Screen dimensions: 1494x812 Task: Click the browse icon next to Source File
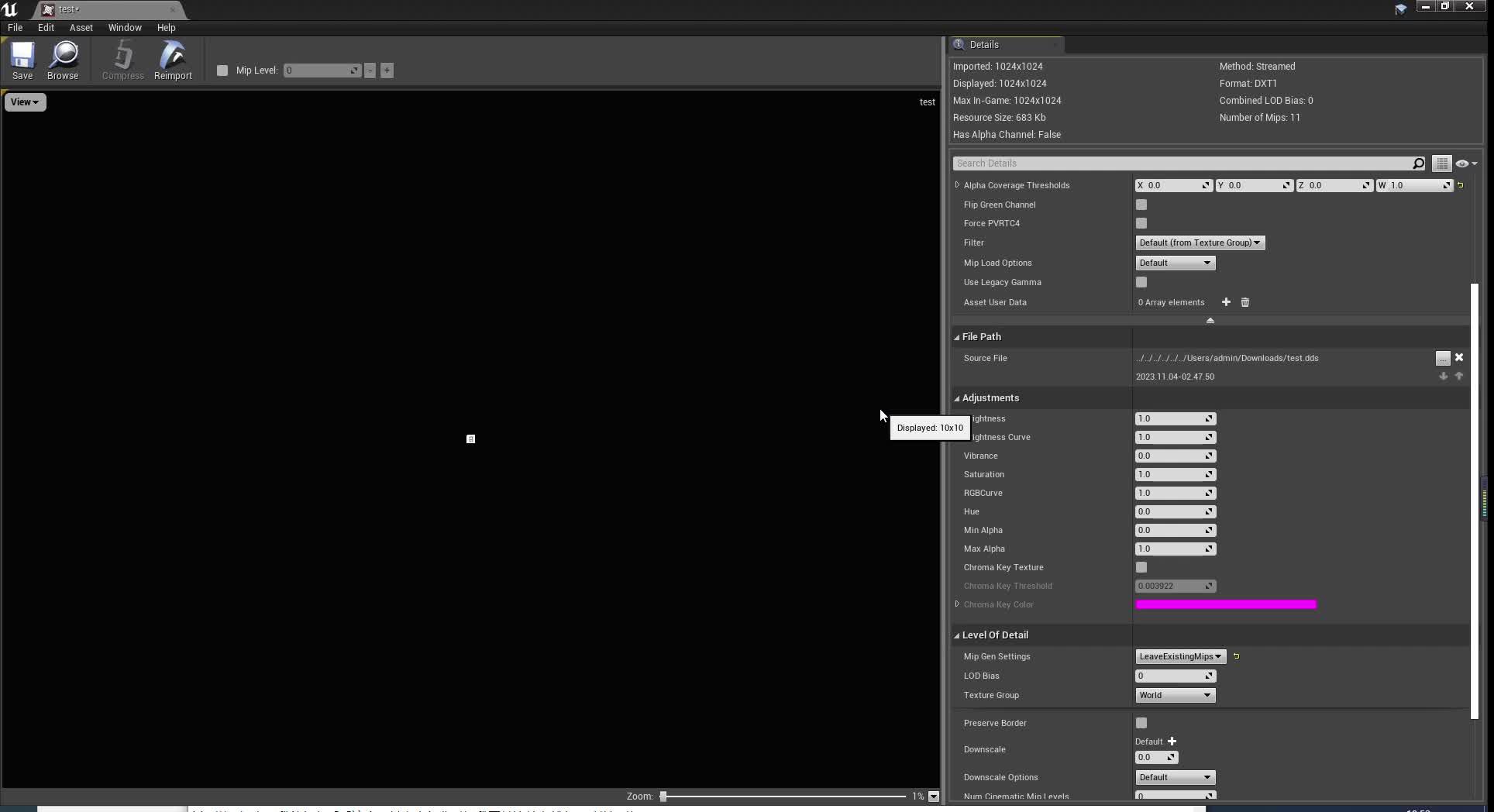pyautogui.click(x=1442, y=357)
